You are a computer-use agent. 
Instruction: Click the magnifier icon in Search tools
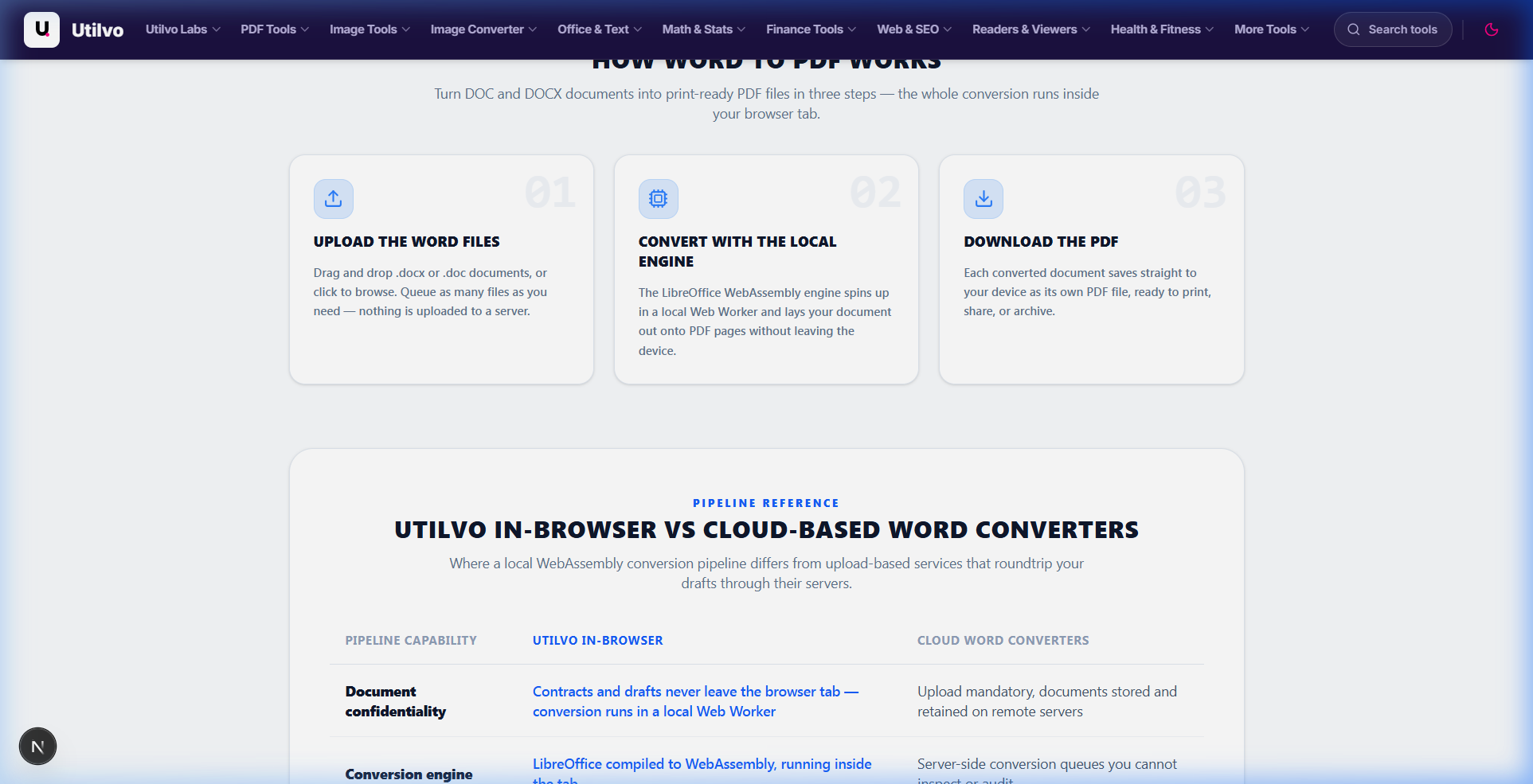click(1353, 29)
